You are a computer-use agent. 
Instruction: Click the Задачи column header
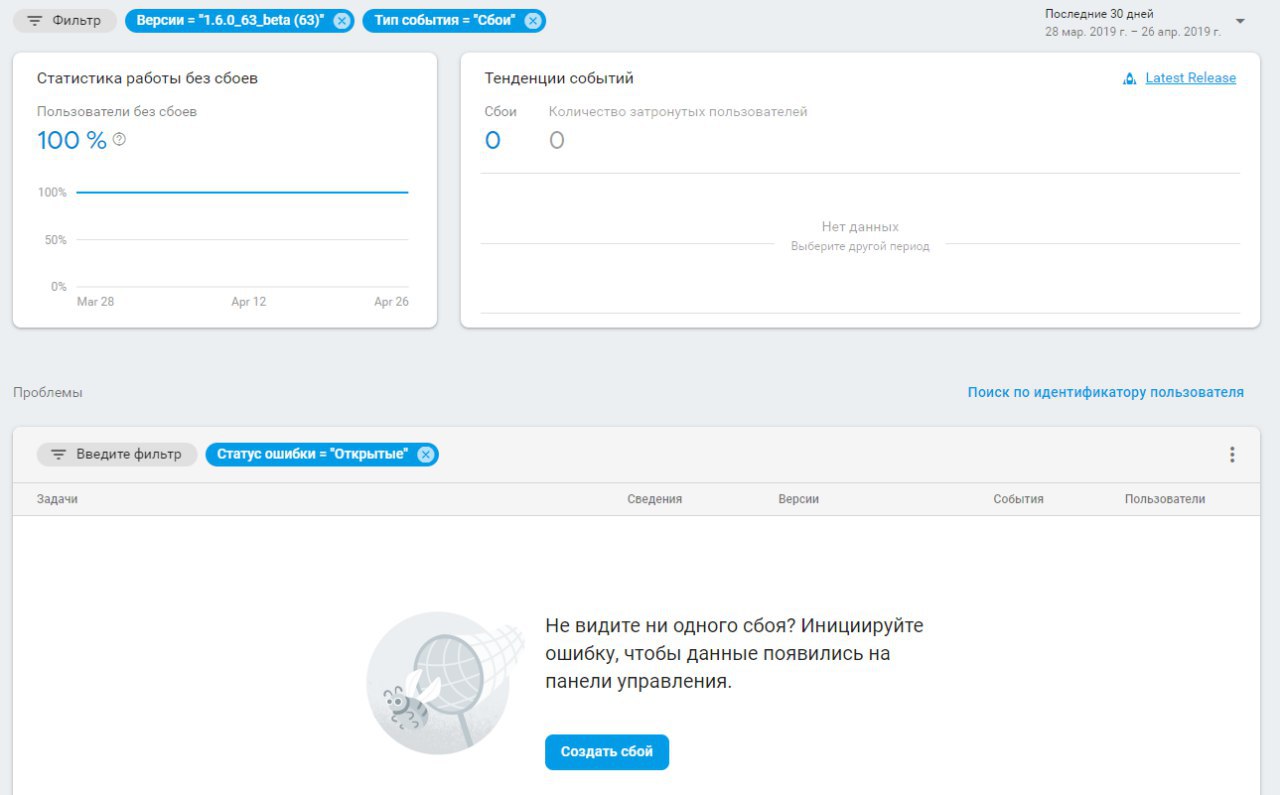pos(57,499)
